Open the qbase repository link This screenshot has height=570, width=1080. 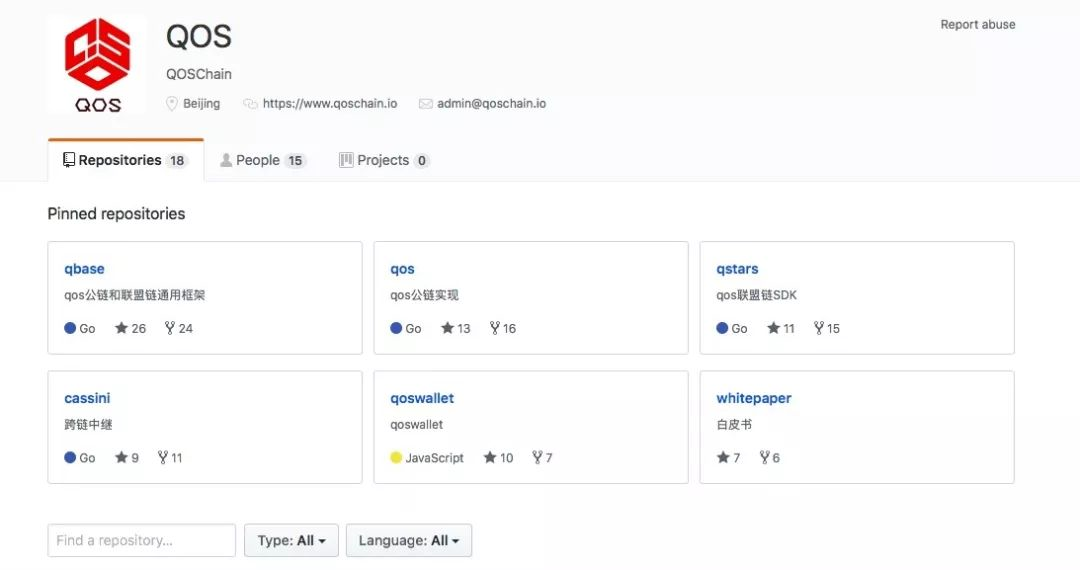click(x=84, y=269)
